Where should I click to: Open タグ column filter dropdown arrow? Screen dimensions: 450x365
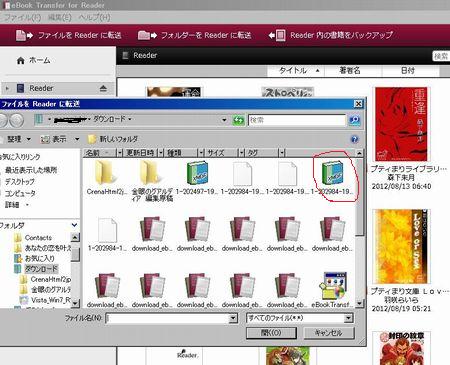[x=282, y=153]
